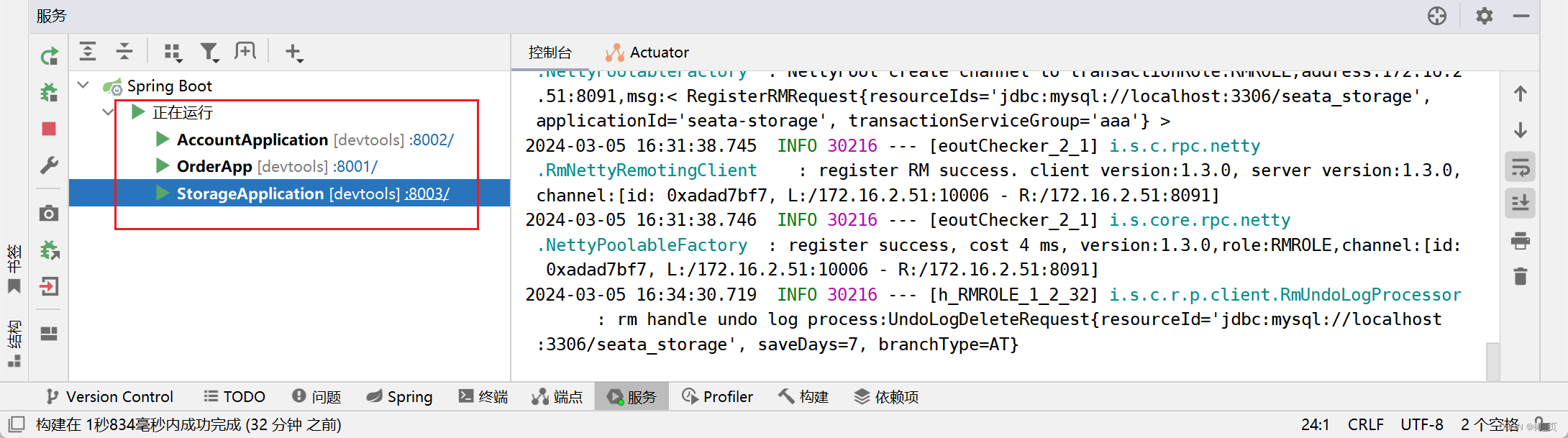Open the Add service plus dropdown
The height and width of the screenshot is (438, 1568).
click(294, 52)
